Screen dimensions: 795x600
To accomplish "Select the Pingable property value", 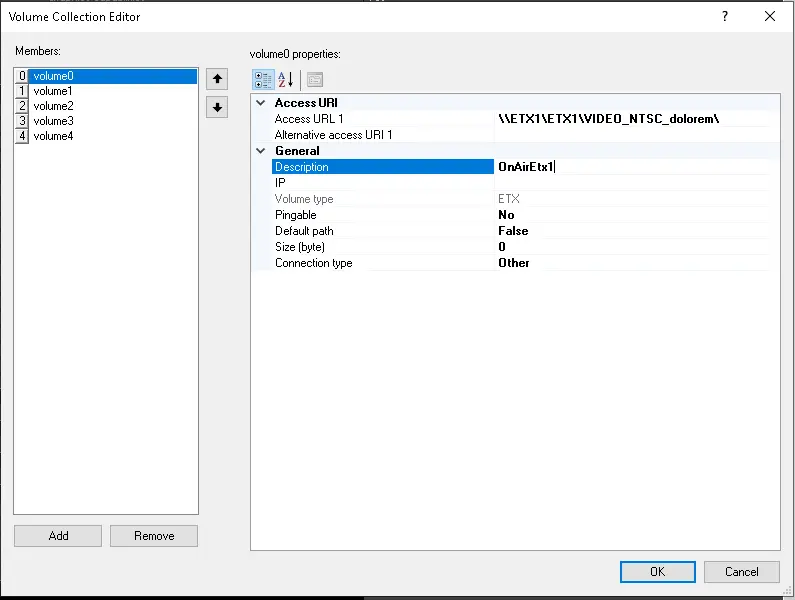I will 632,215.
